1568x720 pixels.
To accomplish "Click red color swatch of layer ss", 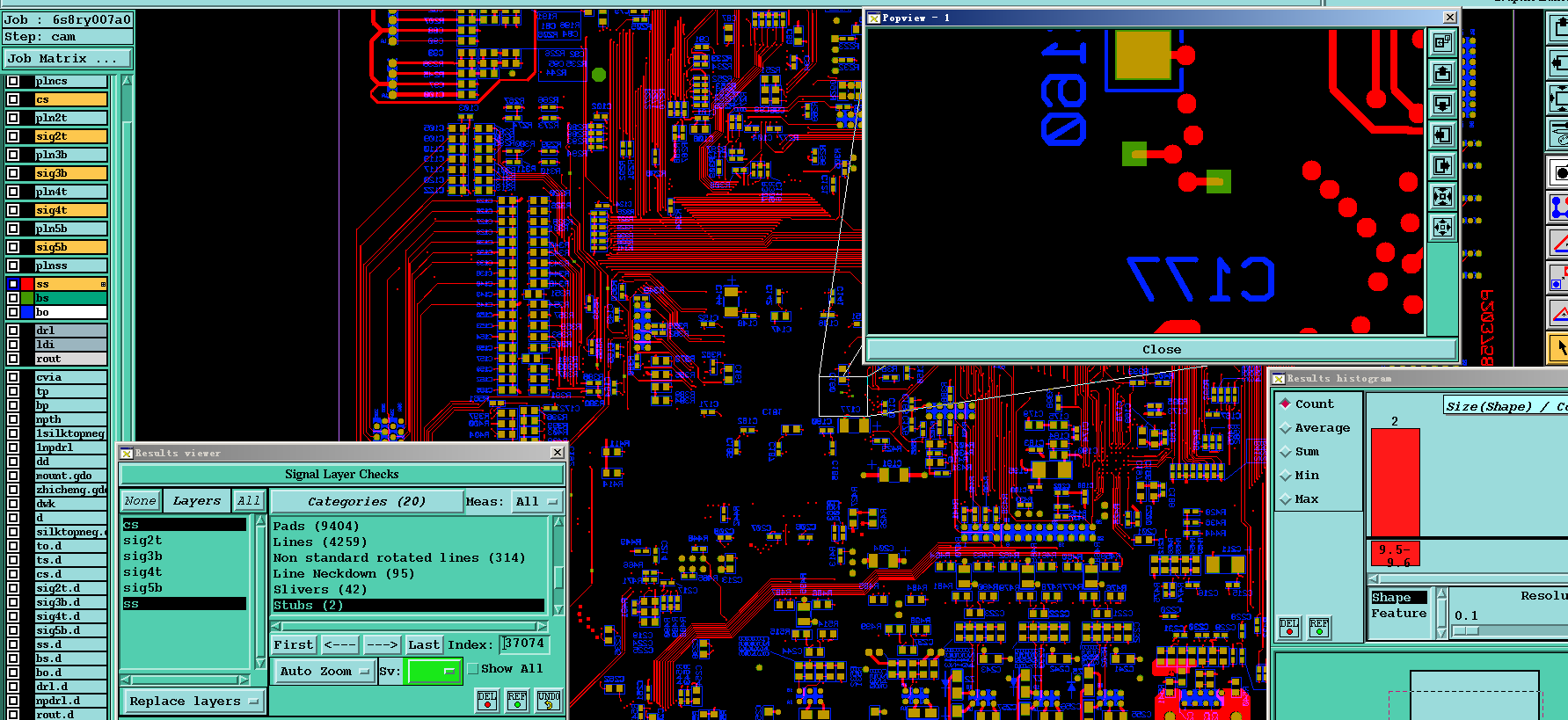I will (27, 284).
